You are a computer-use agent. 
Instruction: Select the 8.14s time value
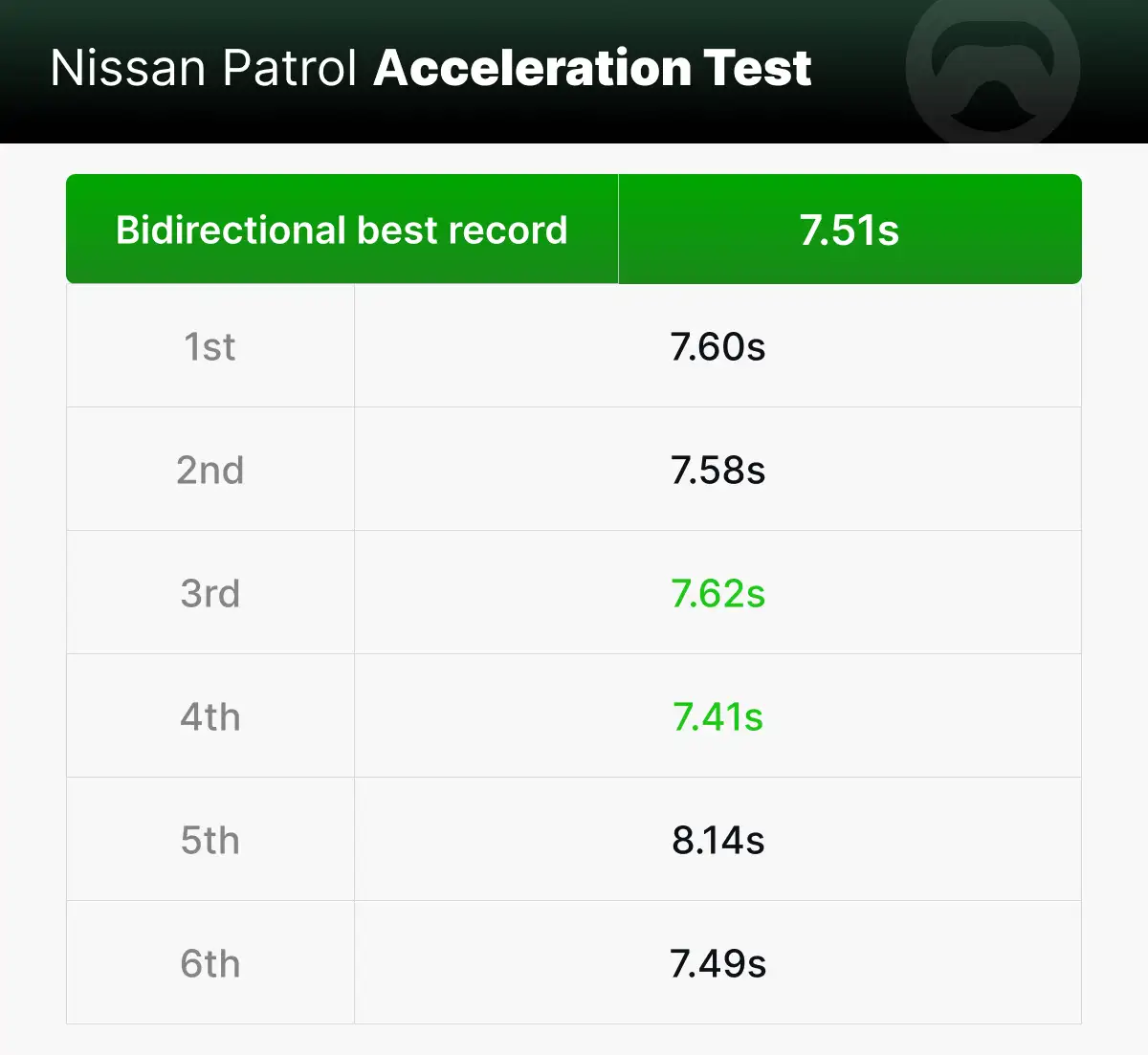click(x=717, y=841)
